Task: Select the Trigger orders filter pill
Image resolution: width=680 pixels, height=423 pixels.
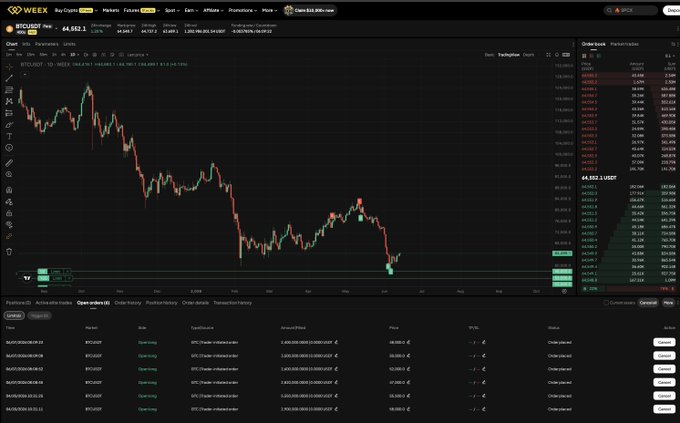Action: tap(39, 315)
